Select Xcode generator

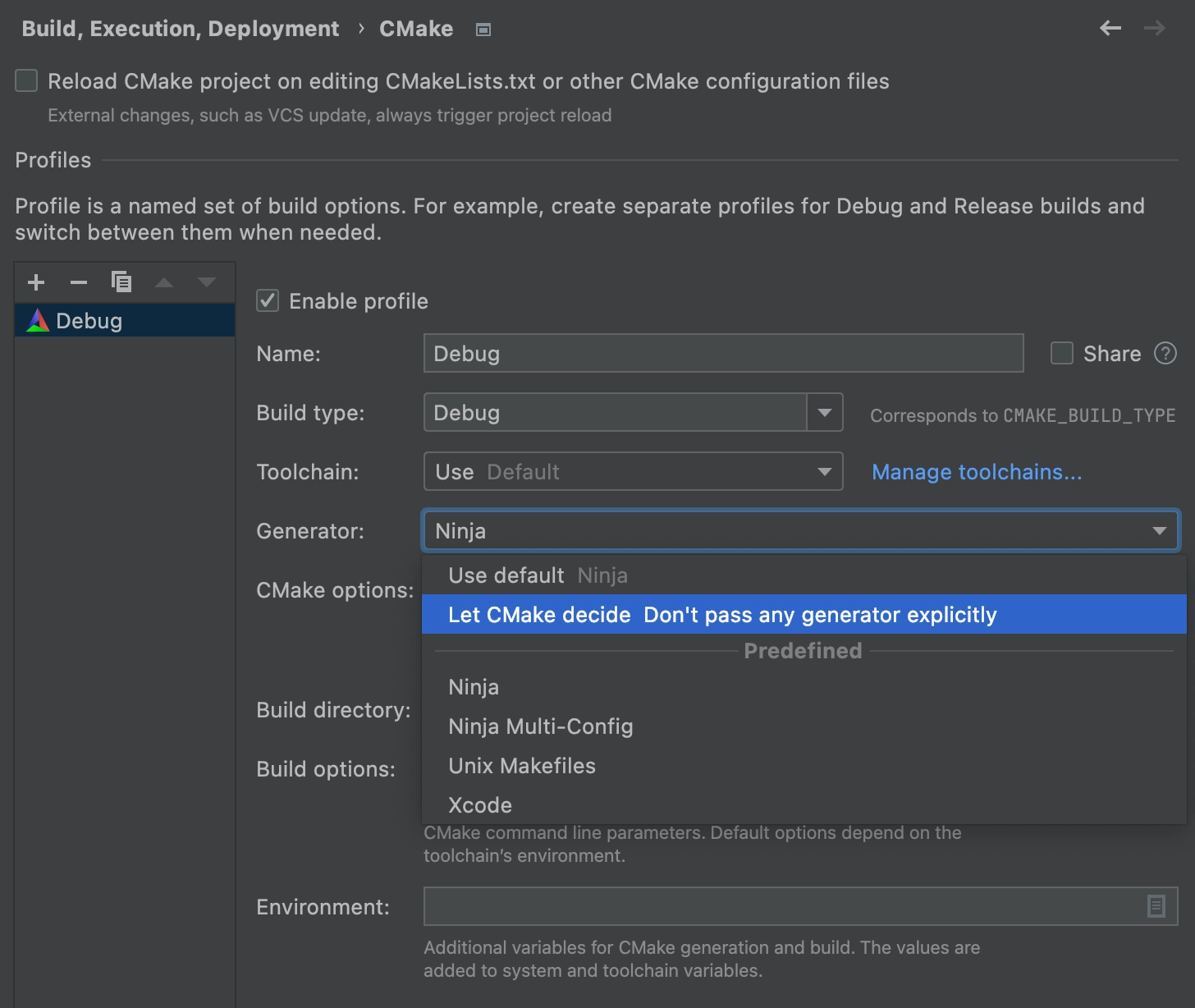click(804, 805)
